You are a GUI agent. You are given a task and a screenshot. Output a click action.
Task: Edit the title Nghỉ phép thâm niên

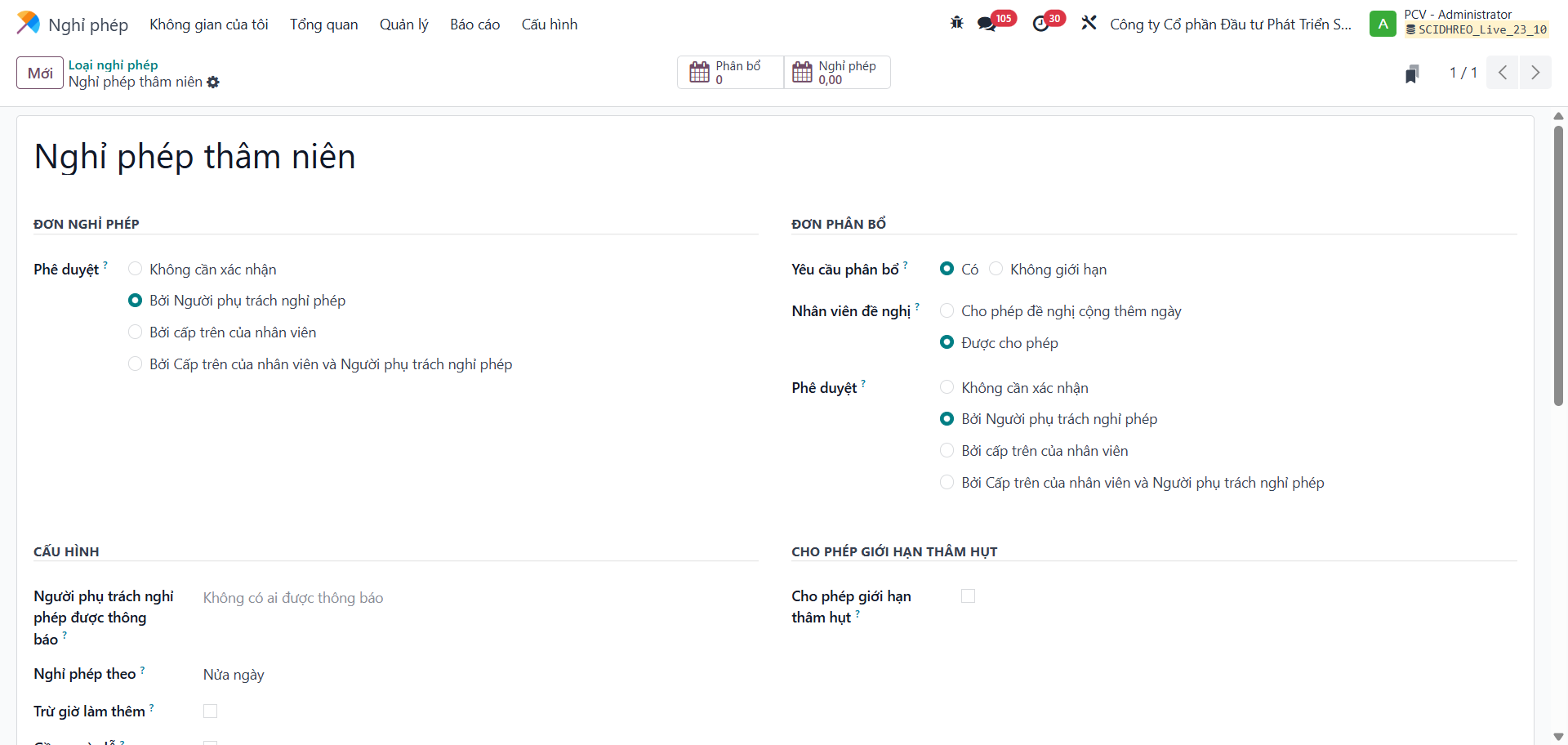(194, 156)
